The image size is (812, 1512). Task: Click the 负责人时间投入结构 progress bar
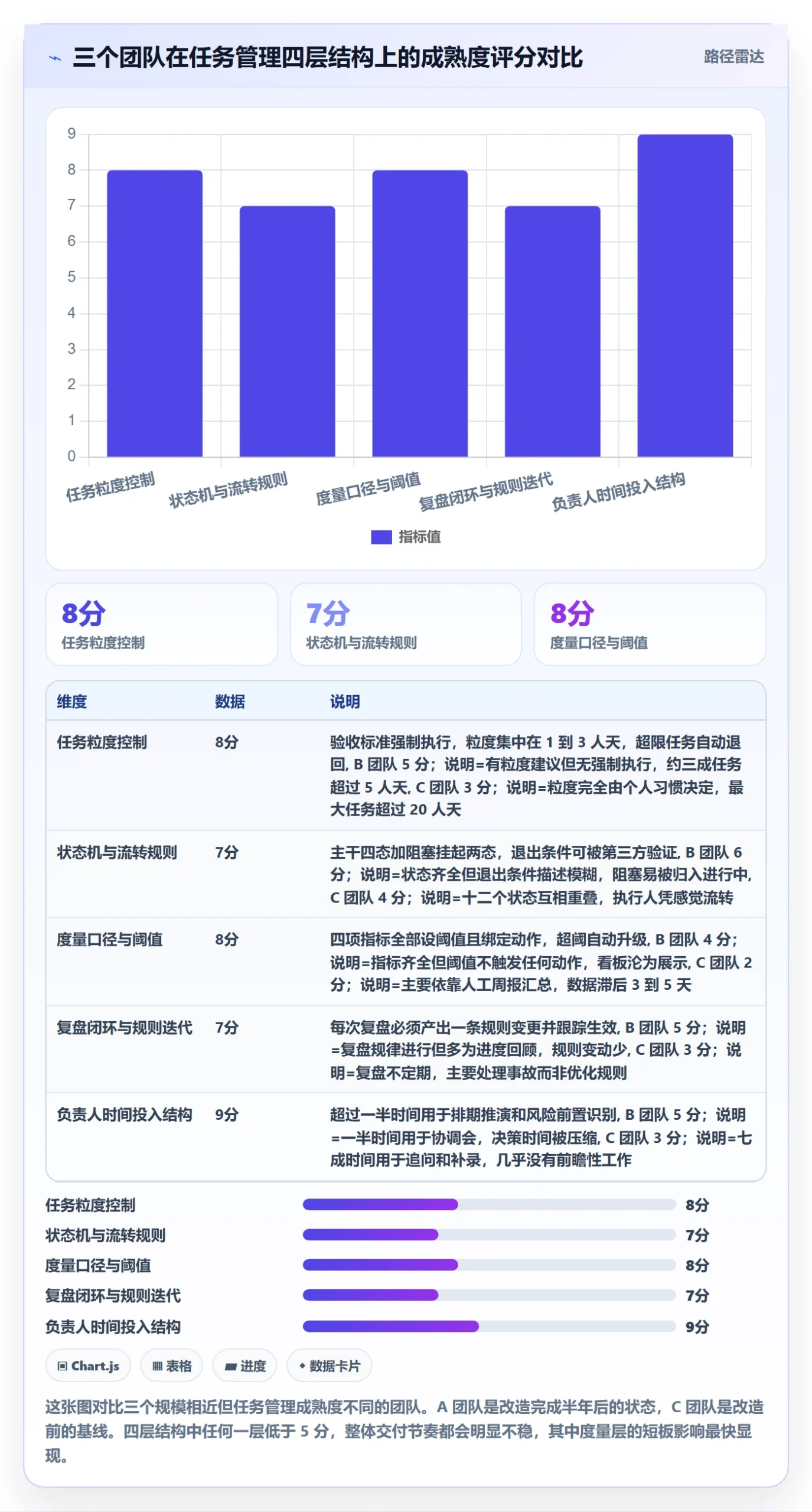tap(489, 1327)
